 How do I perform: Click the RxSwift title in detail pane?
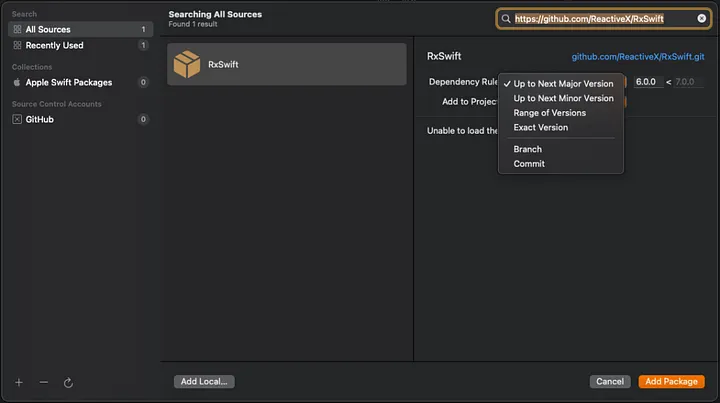coord(444,56)
